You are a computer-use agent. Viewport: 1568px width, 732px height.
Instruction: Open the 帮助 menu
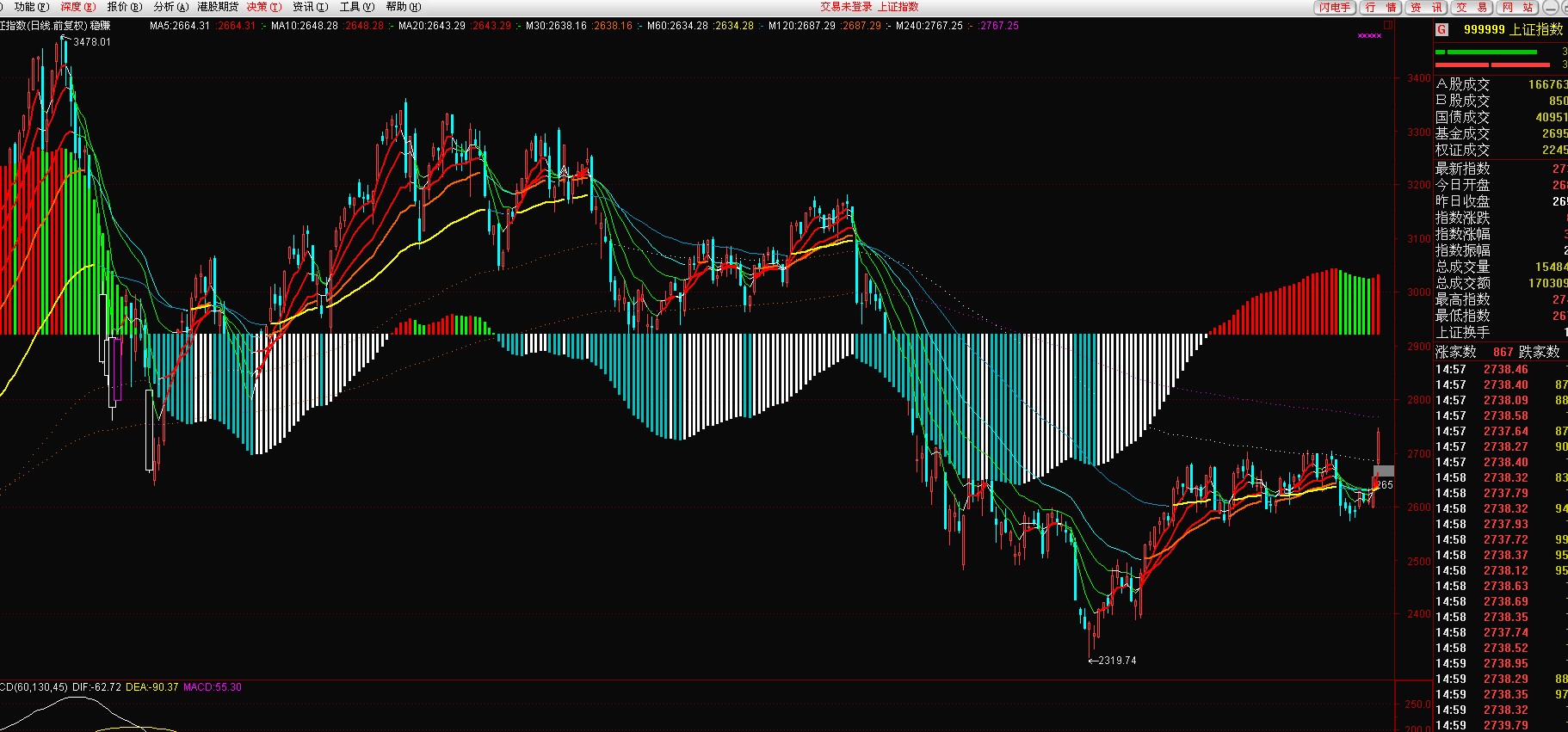click(404, 7)
